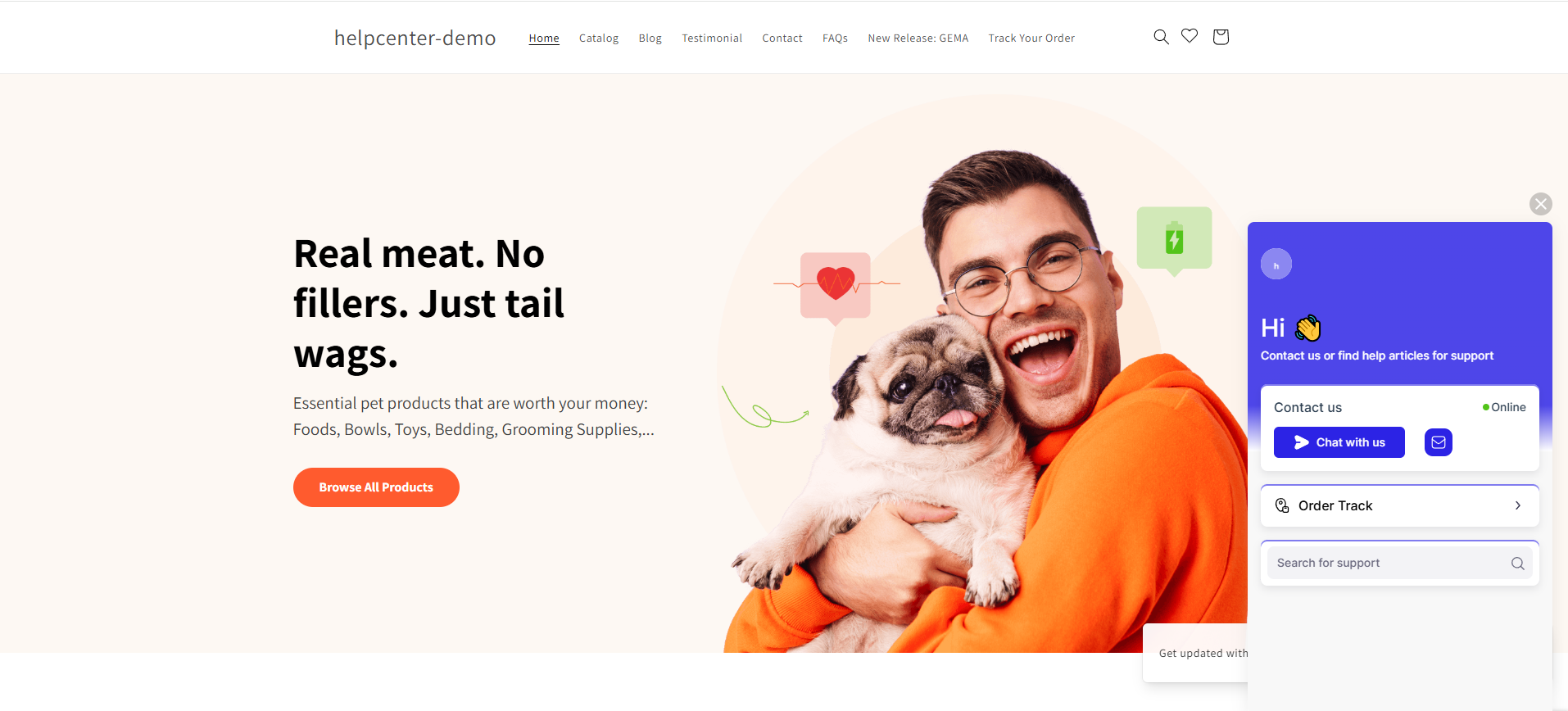Expand Order Track chevron arrow
1568x711 pixels.
1518,505
